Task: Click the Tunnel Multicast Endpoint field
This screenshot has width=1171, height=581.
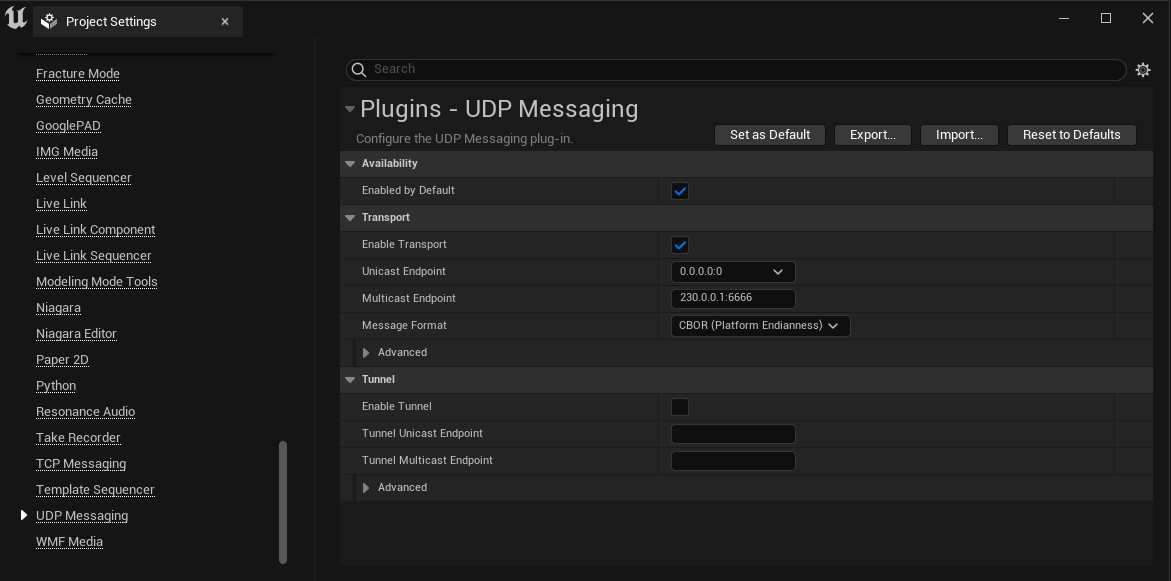Action: pos(733,461)
